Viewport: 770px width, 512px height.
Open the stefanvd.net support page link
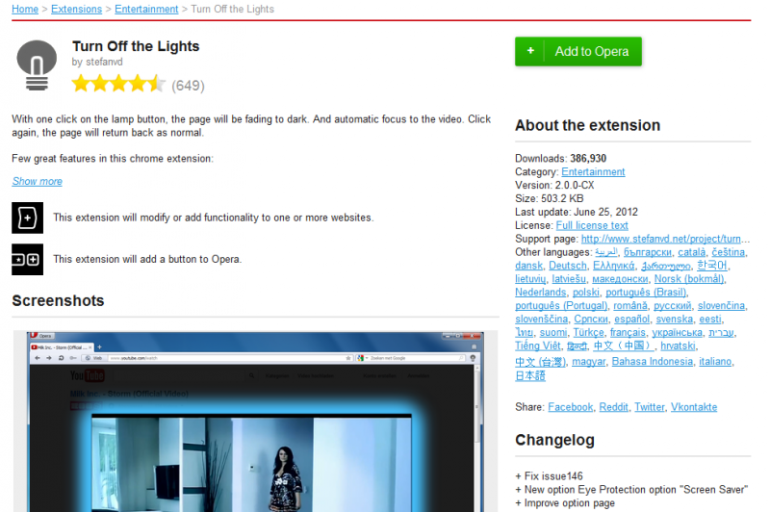pyautogui.click(x=665, y=239)
